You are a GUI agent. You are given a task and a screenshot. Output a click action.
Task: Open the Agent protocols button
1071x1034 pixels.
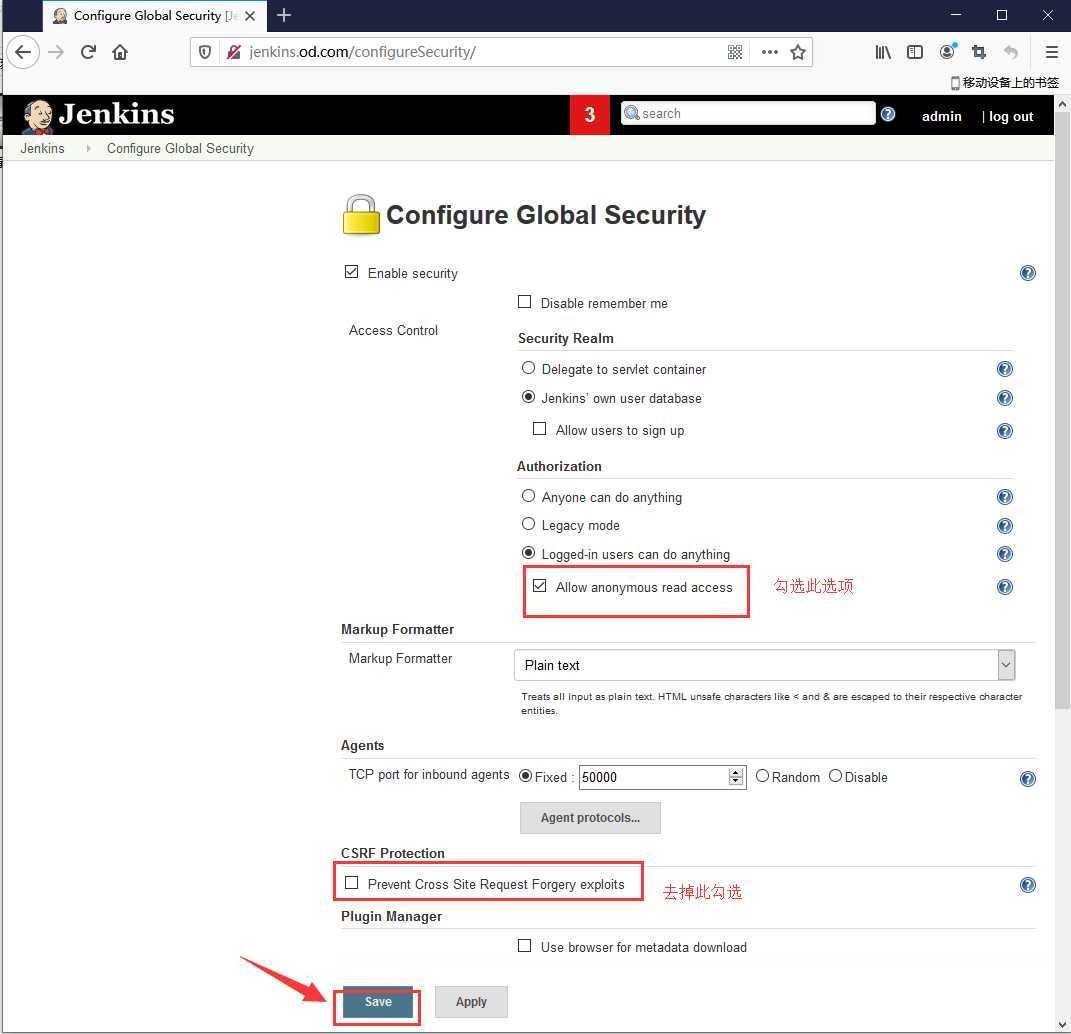point(590,818)
